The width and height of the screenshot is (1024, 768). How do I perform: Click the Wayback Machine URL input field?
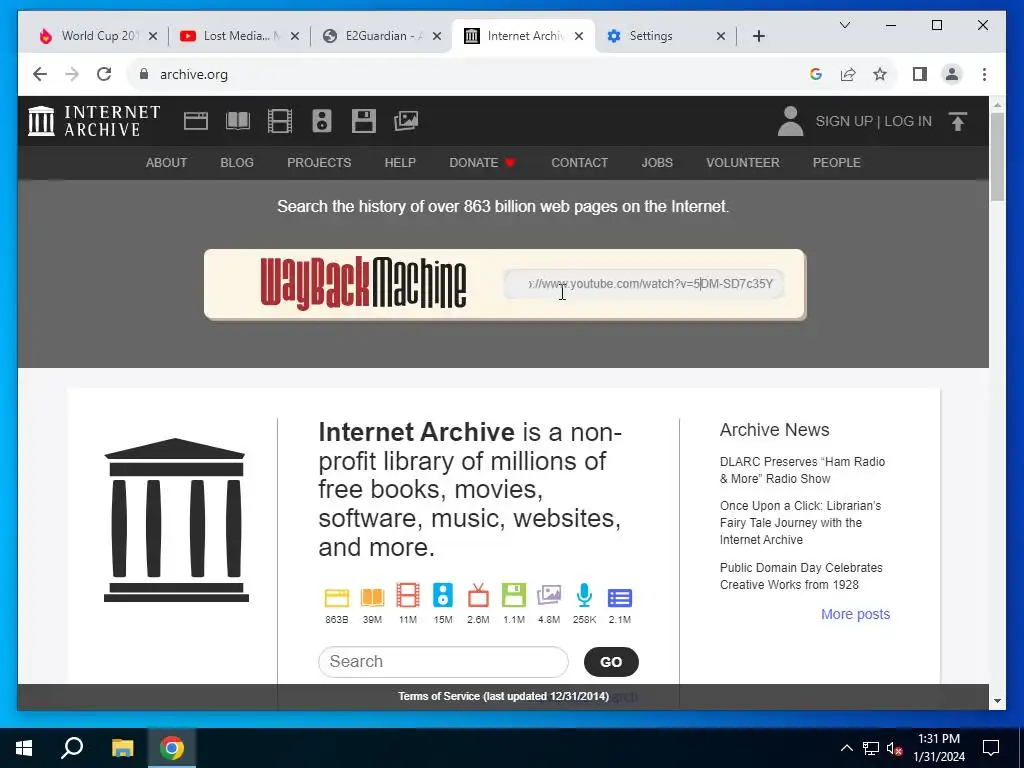coord(644,284)
